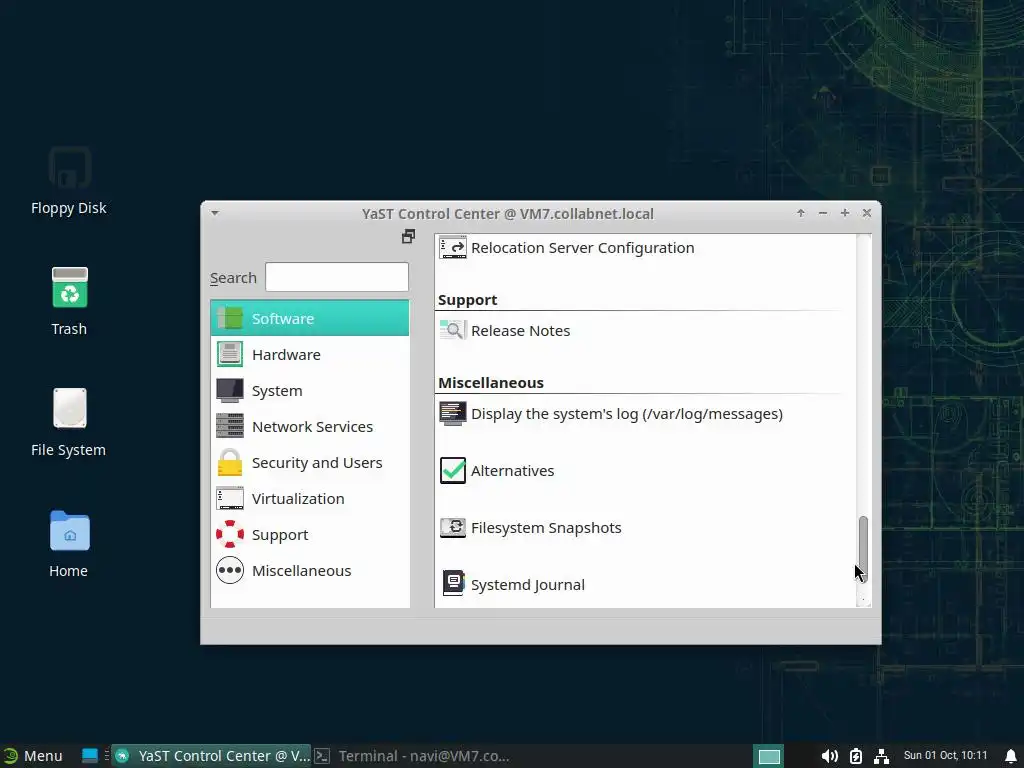The height and width of the screenshot is (768, 1024).
Task: Click the power manager tray icon
Action: [856, 756]
